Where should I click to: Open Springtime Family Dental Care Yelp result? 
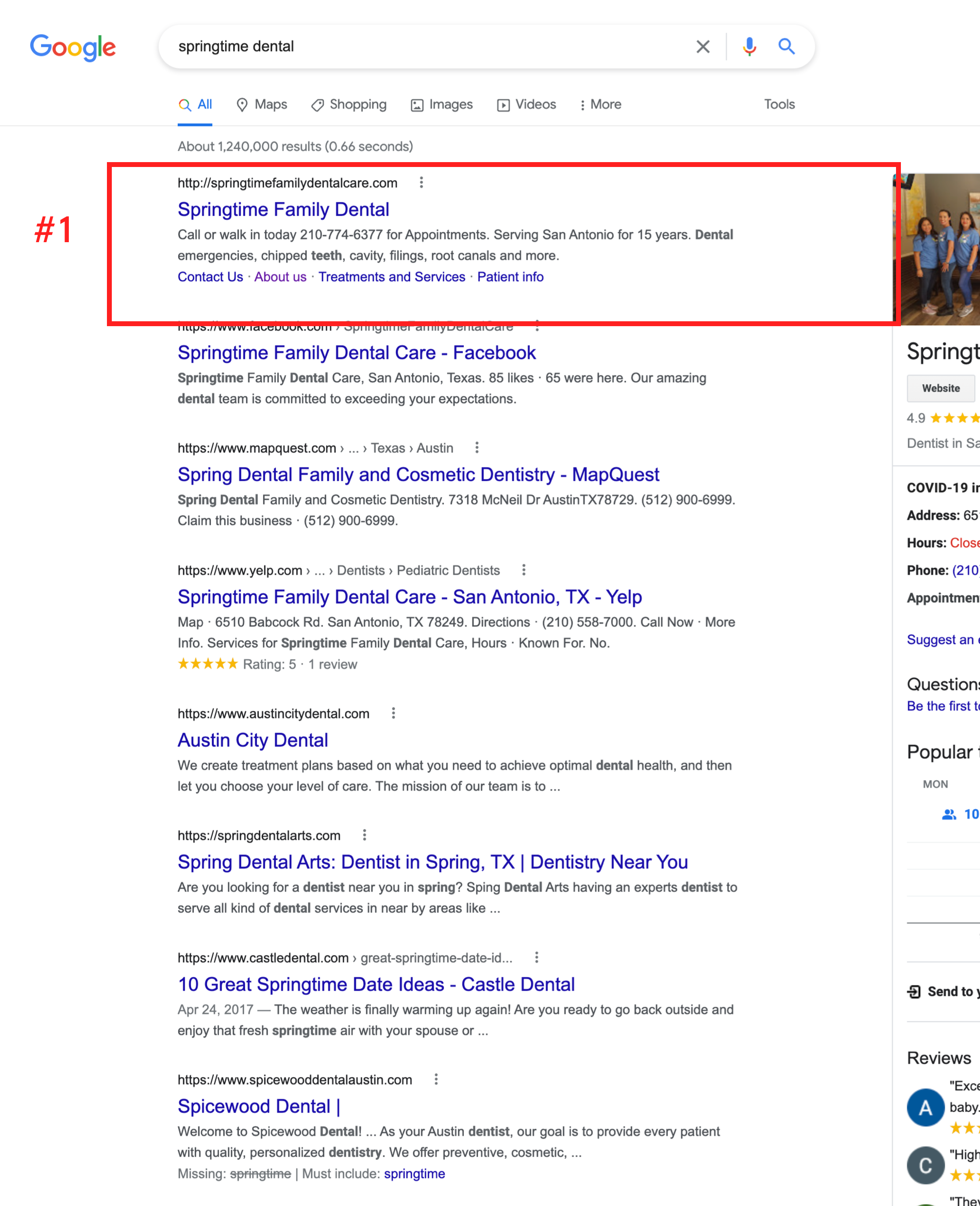pos(410,597)
